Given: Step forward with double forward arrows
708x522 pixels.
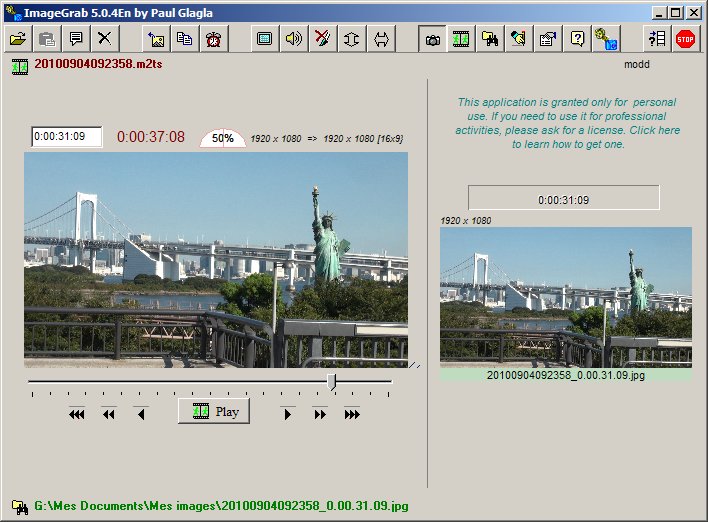Looking at the screenshot, I should [x=320, y=414].
